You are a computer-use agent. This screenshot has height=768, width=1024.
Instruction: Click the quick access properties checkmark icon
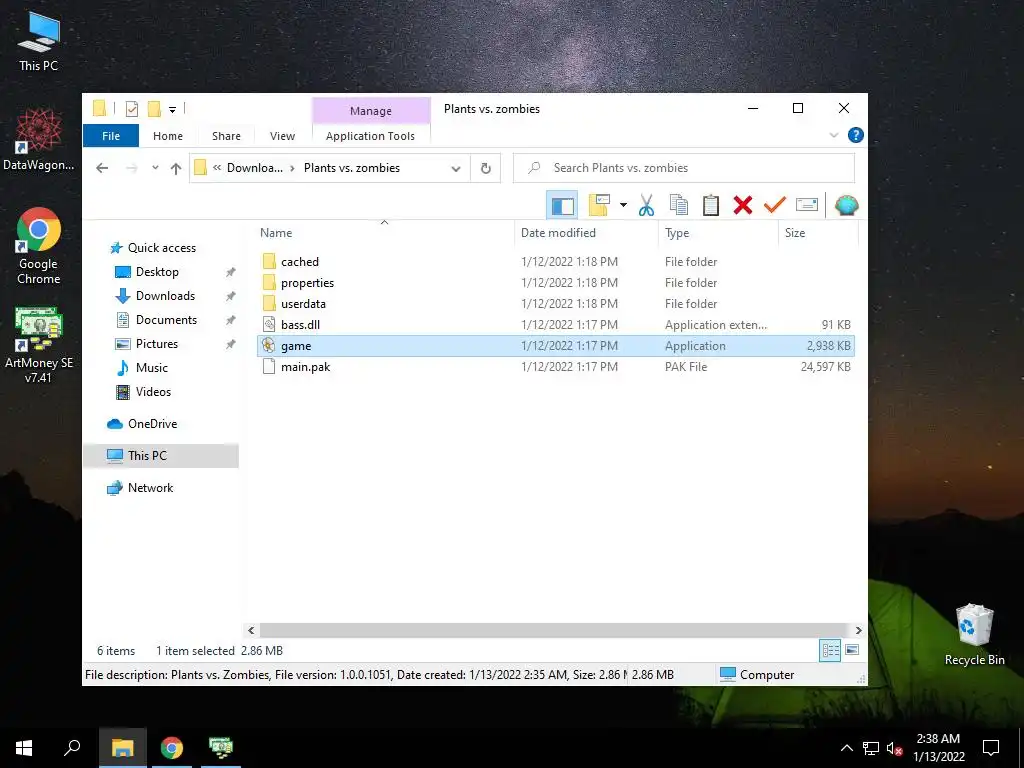pyautogui.click(x=132, y=109)
